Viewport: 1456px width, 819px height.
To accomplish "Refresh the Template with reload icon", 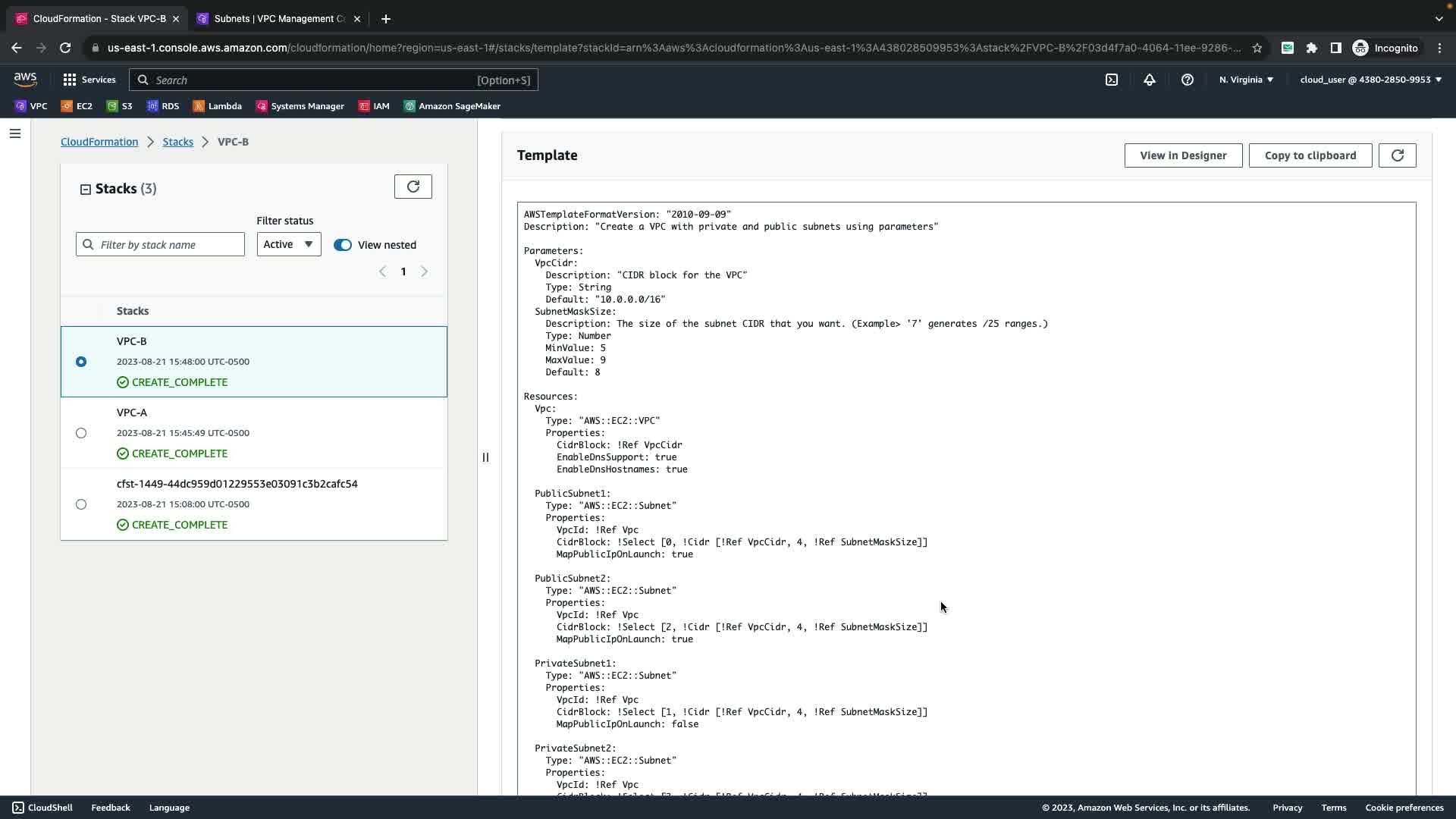I will tap(1397, 155).
